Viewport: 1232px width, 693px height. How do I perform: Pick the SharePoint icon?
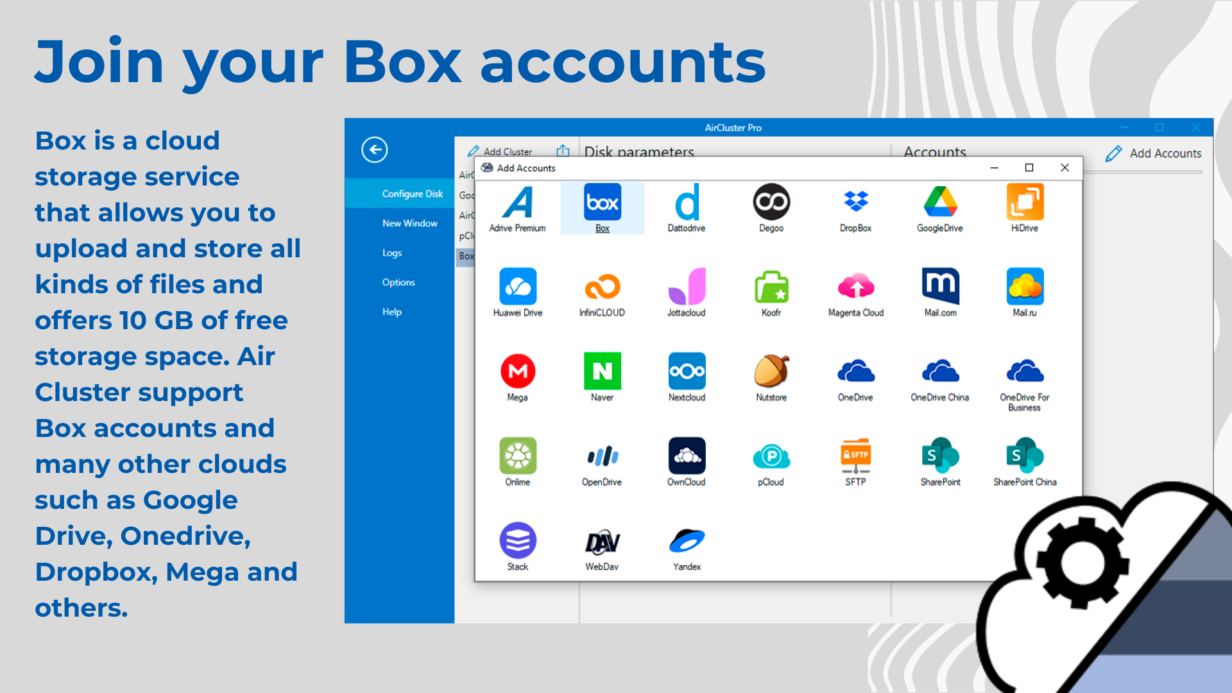click(x=940, y=456)
